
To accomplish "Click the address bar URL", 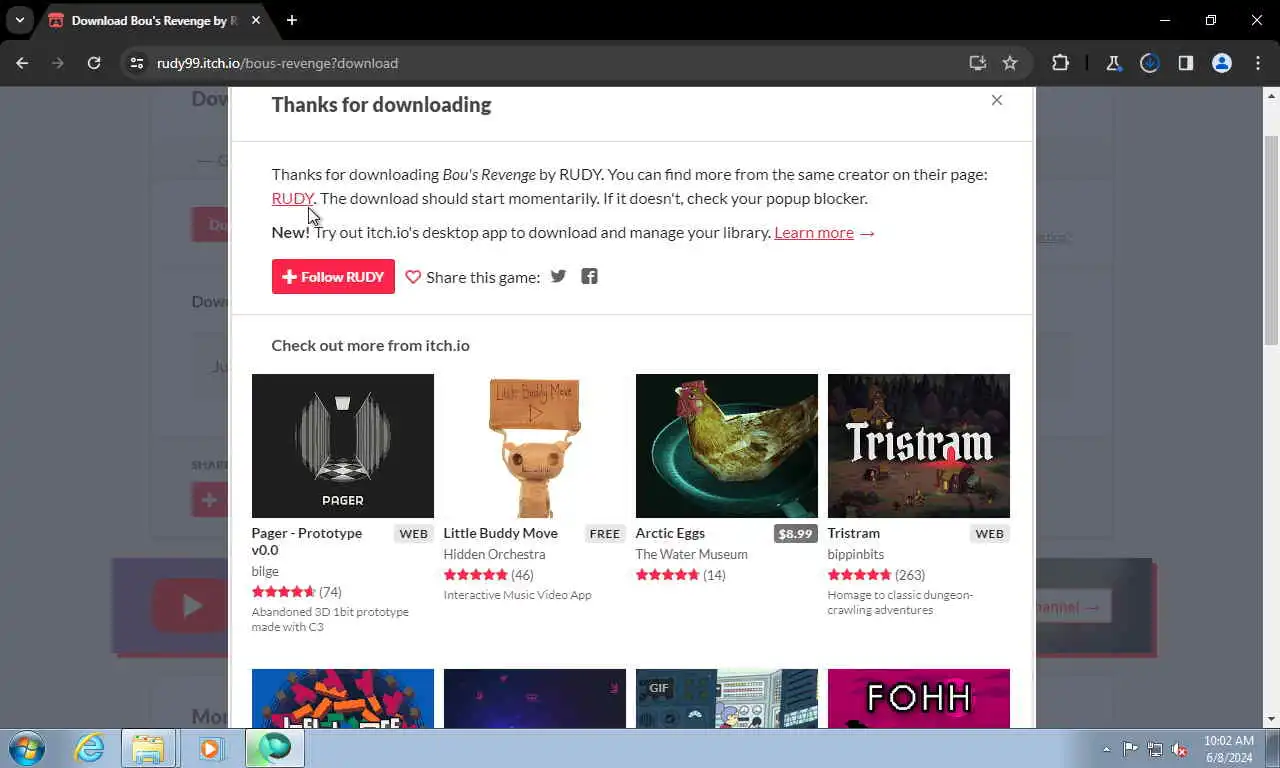I will pos(277,63).
